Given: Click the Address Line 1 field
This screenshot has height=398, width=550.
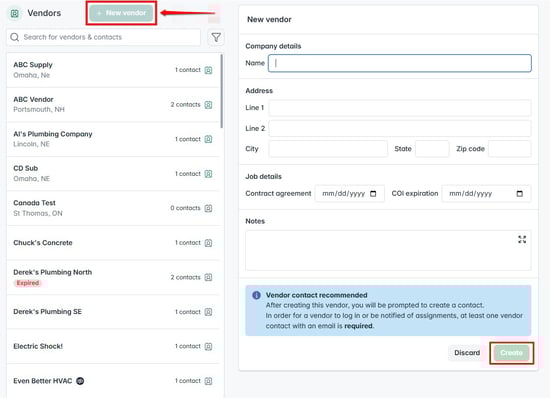Looking at the screenshot, I should tap(400, 108).
